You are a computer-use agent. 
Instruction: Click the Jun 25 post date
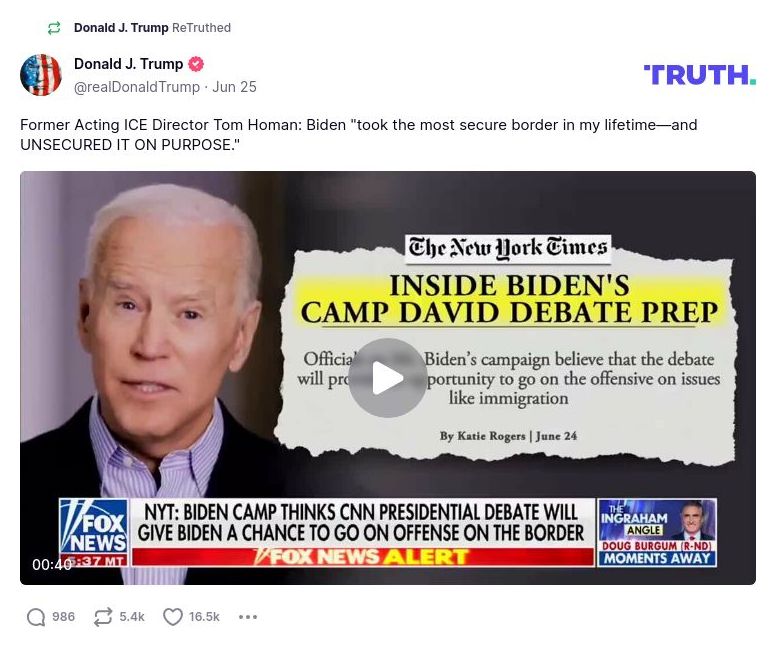coord(234,87)
